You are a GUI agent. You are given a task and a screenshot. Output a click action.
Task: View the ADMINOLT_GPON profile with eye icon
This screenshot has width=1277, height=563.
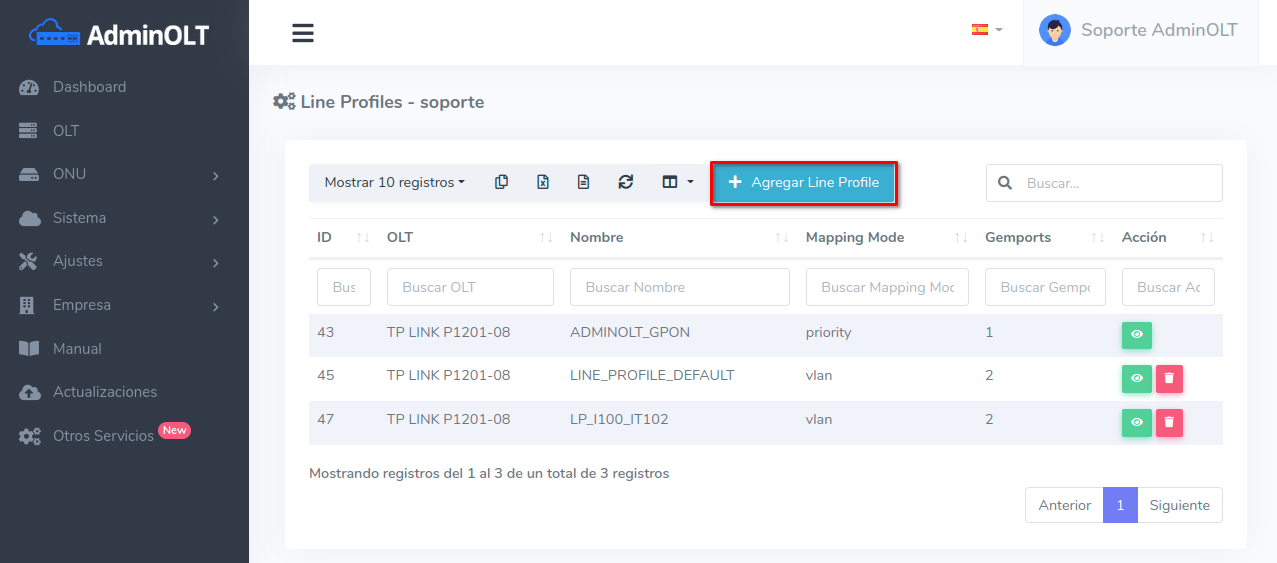click(x=1136, y=335)
